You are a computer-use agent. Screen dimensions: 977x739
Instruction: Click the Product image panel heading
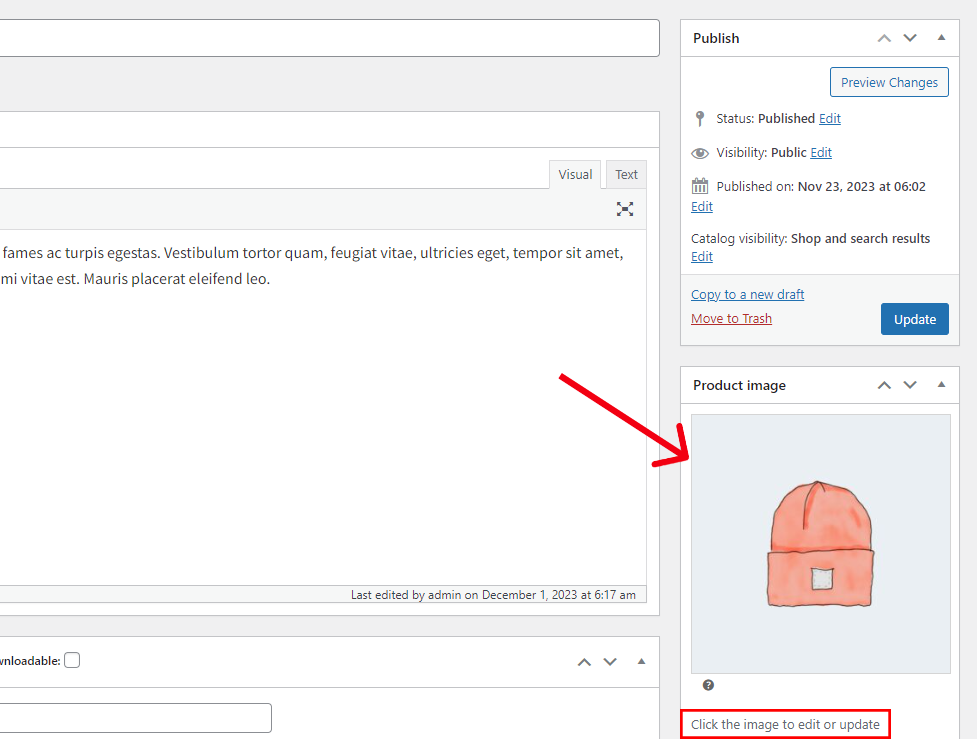click(739, 385)
